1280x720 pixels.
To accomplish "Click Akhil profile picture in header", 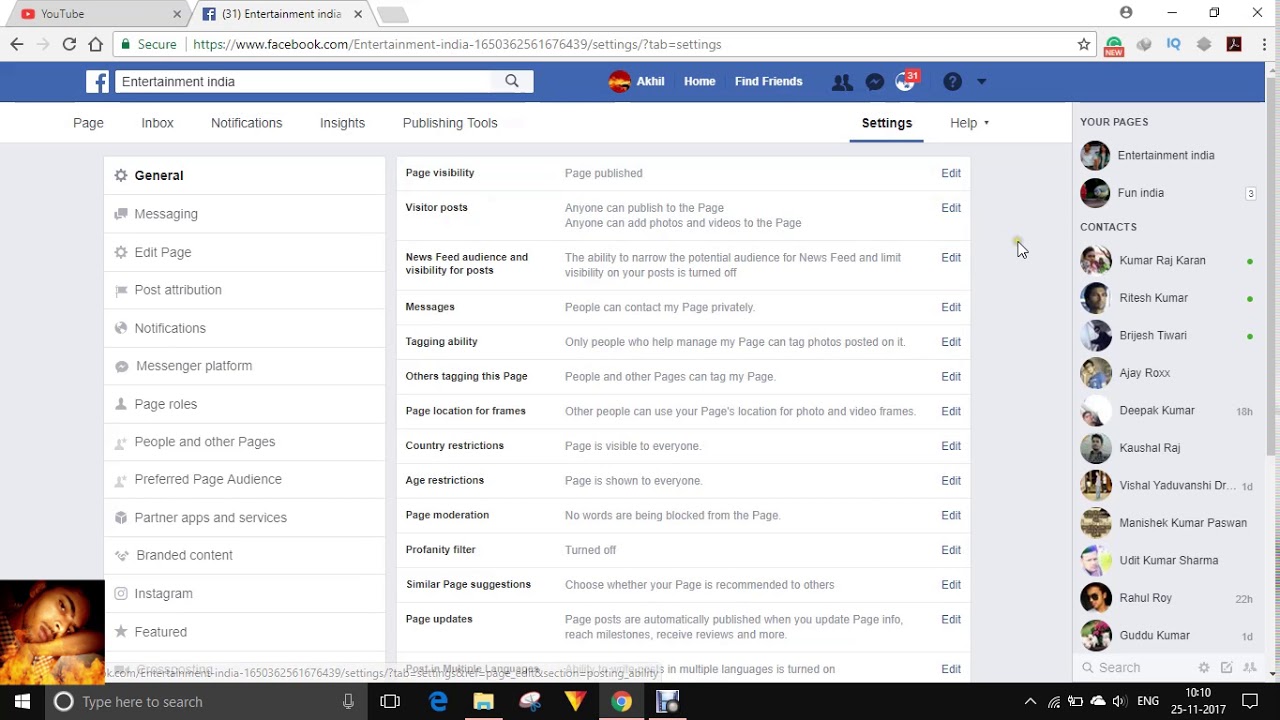I will (619, 82).
